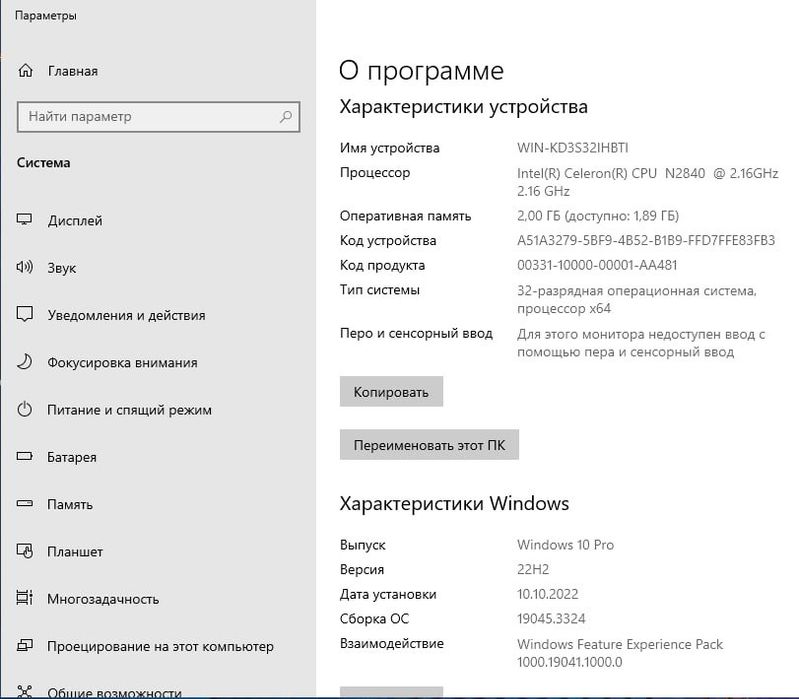
Task: Click the Sound (Звук) speaker icon
Action: [x=25, y=268]
